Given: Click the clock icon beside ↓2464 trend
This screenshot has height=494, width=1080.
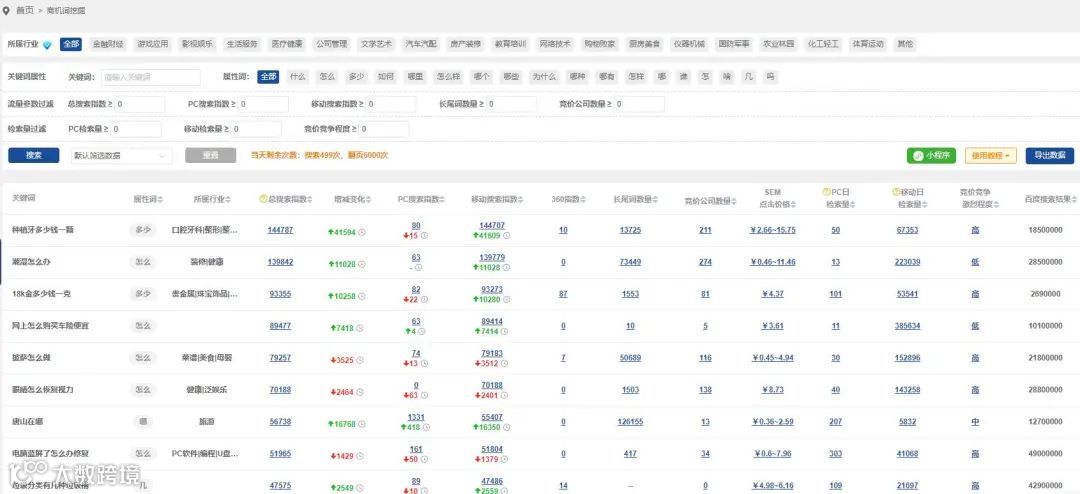Looking at the screenshot, I should 362,393.
